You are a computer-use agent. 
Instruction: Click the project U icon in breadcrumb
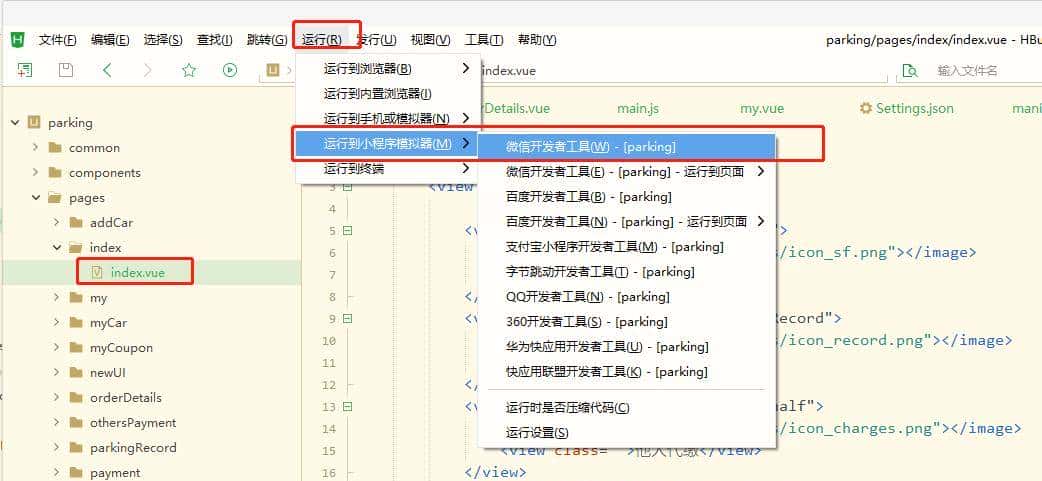pyautogui.click(x=272, y=70)
